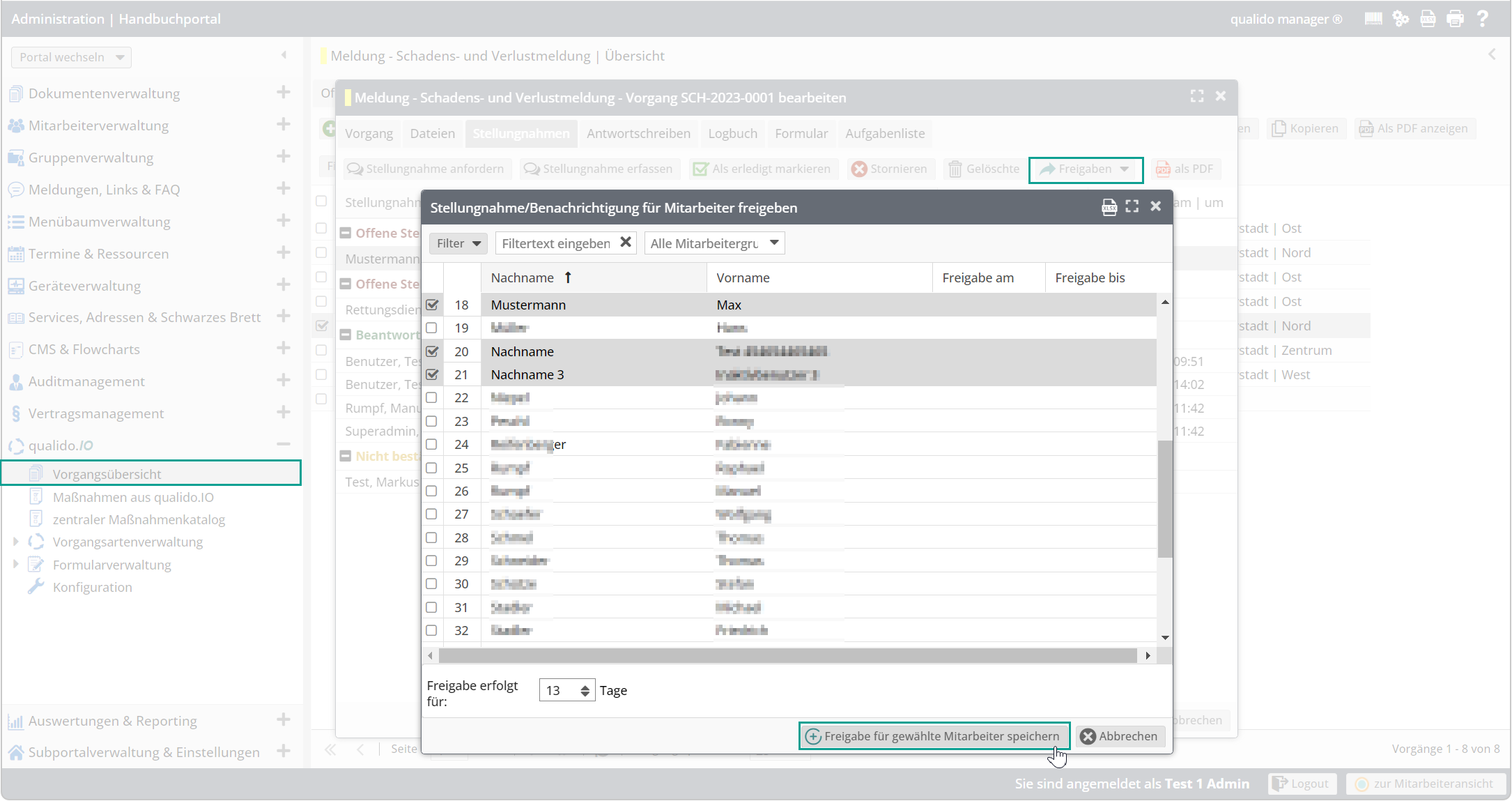
Task: Click Vertragsmanagement paragraph icon
Action: [x=15, y=413]
